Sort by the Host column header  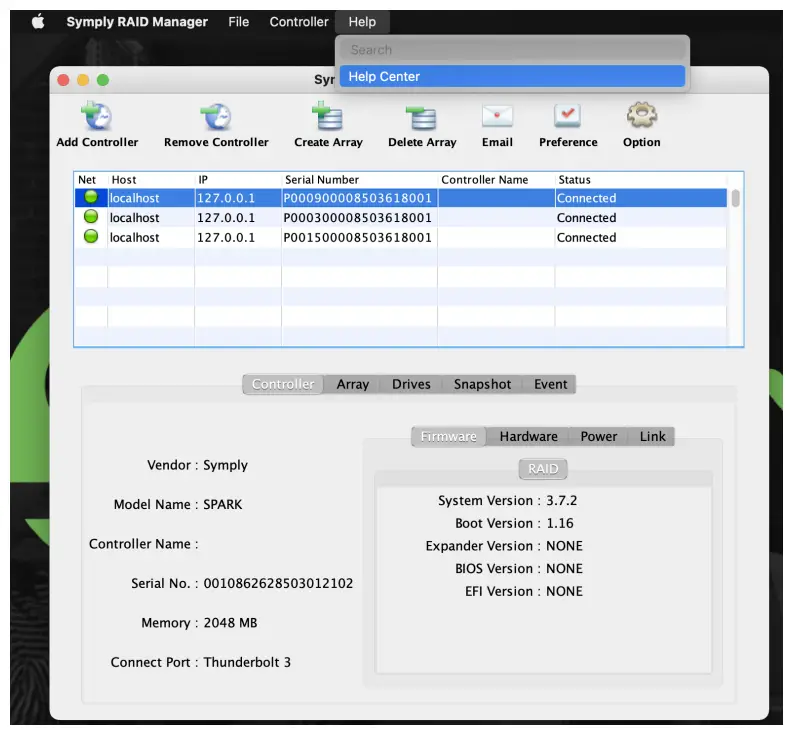click(151, 180)
